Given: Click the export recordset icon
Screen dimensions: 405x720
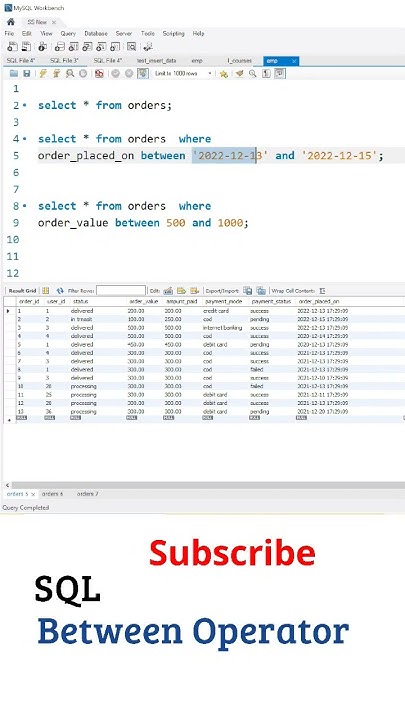Looking at the screenshot, I should [248, 291].
